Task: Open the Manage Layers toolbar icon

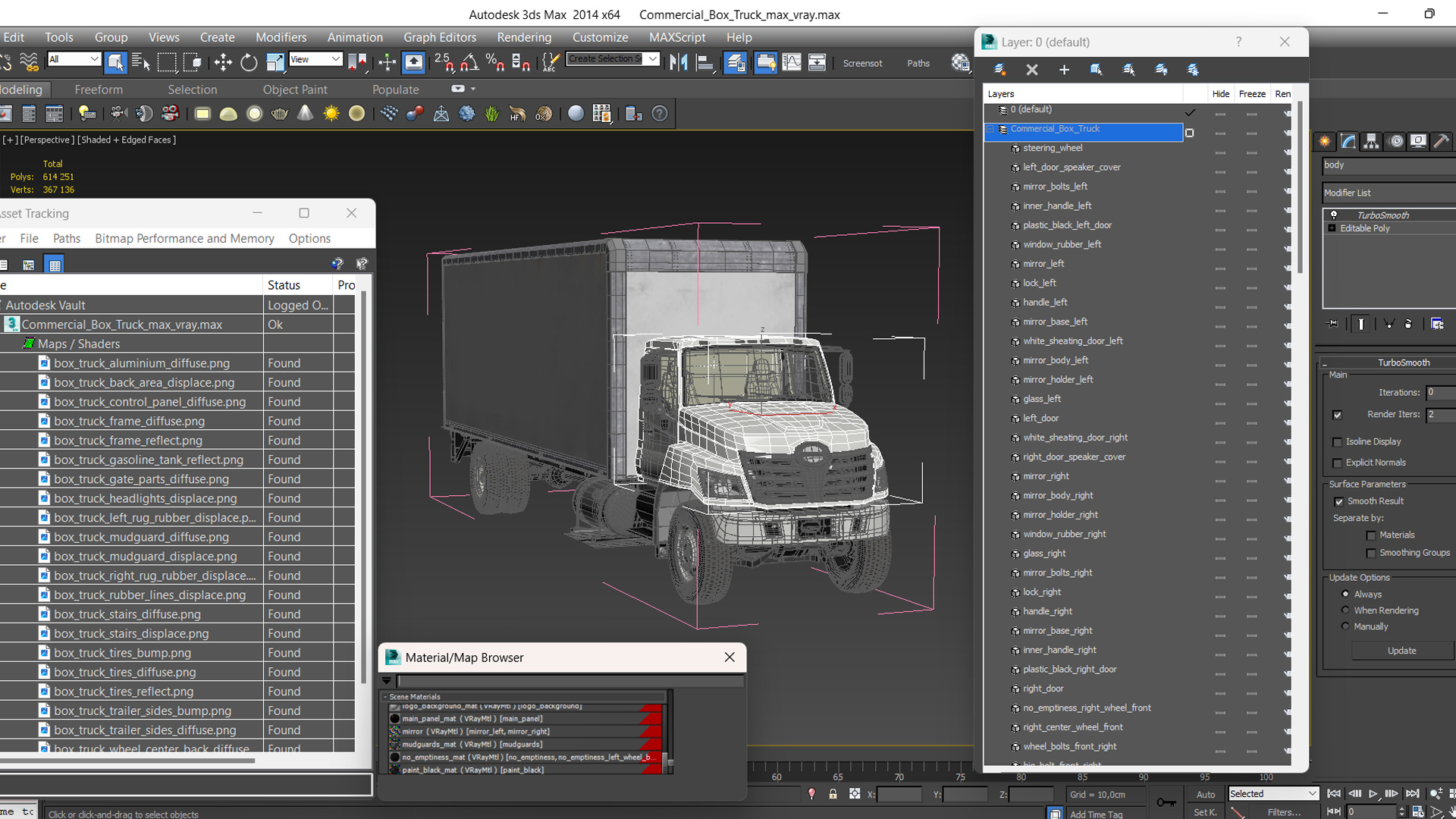Action: (735, 62)
